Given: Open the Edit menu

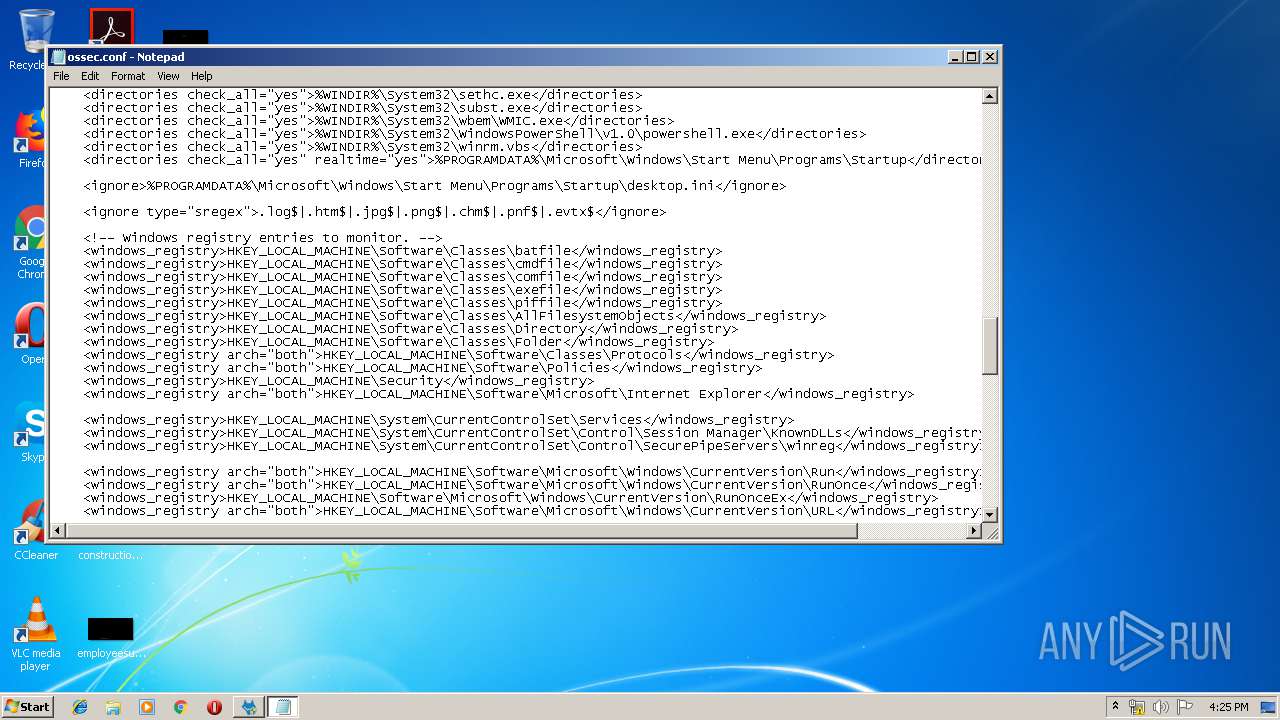Looking at the screenshot, I should pyautogui.click(x=90, y=76).
